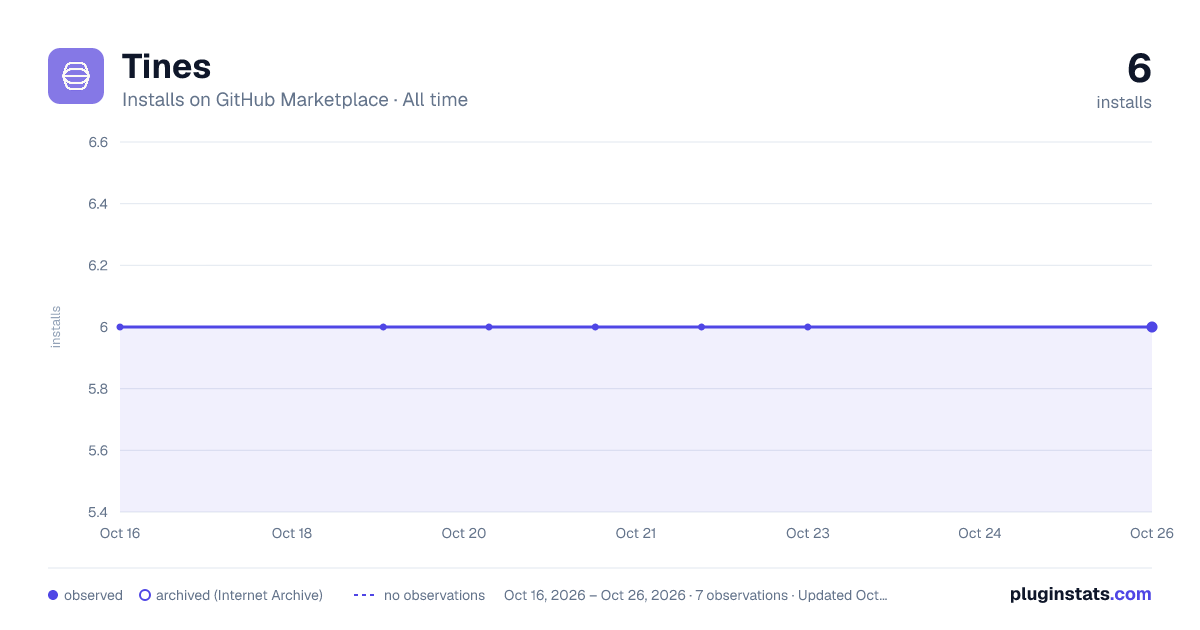
Task: Click the 'observed' legend label
Action: coord(93,595)
